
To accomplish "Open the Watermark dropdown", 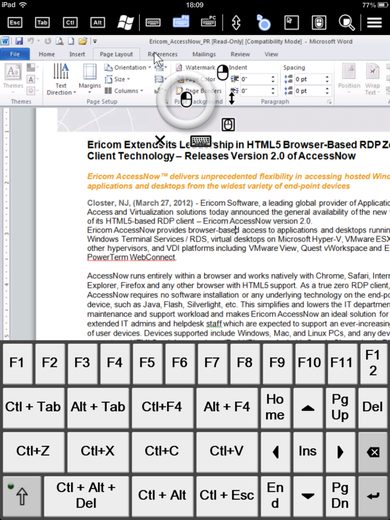I will [x=196, y=67].
